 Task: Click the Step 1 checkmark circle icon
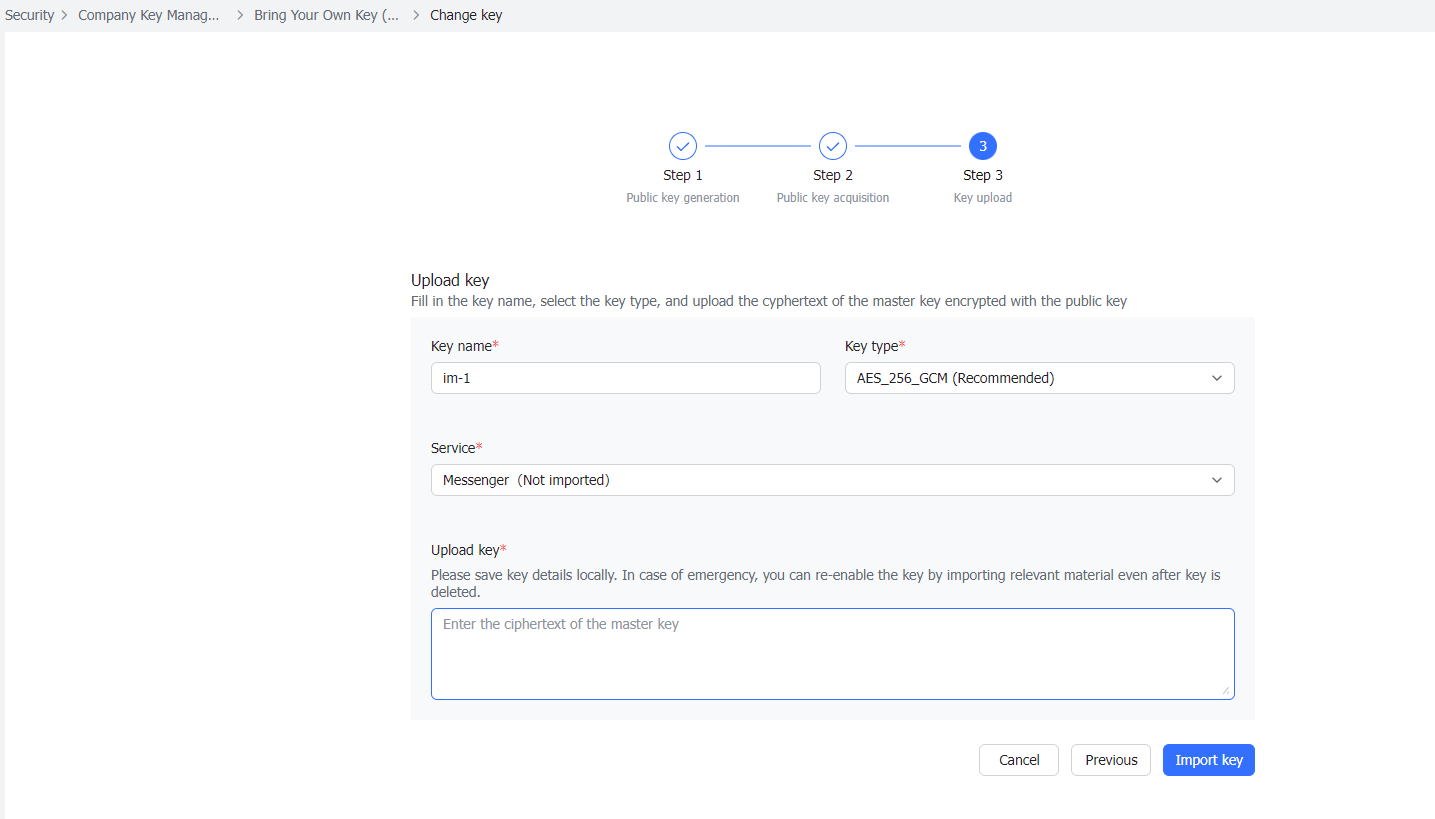tap(682, 145)
